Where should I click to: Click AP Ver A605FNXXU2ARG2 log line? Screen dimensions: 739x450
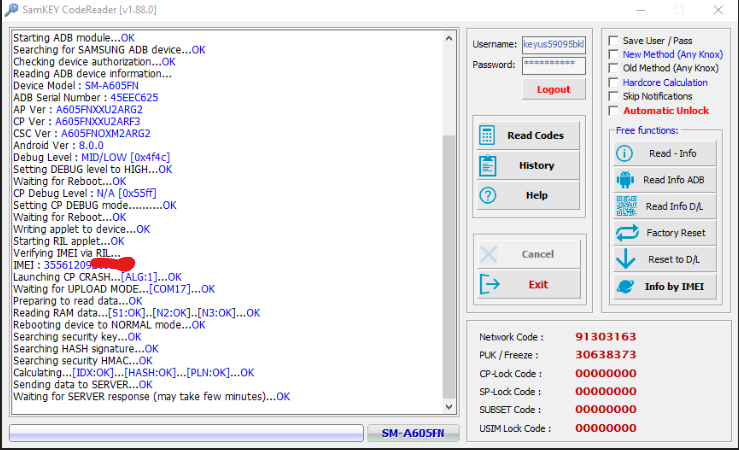pos(78,110)
